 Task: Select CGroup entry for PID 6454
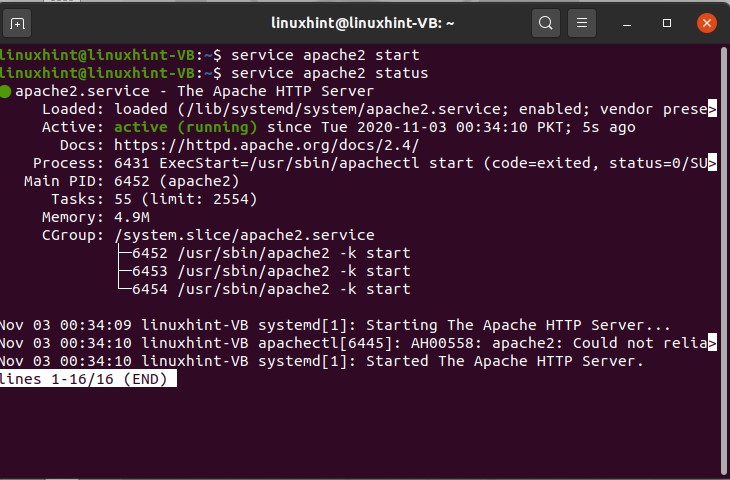coord(270,290)
